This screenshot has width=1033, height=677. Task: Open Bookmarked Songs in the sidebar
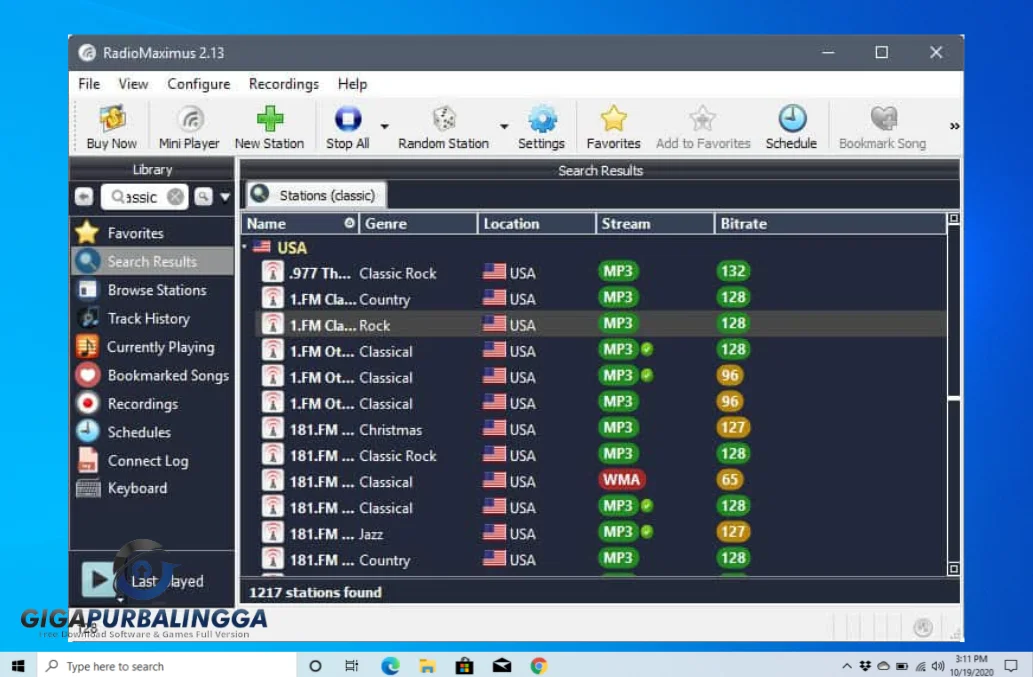[x=152, y=375]
